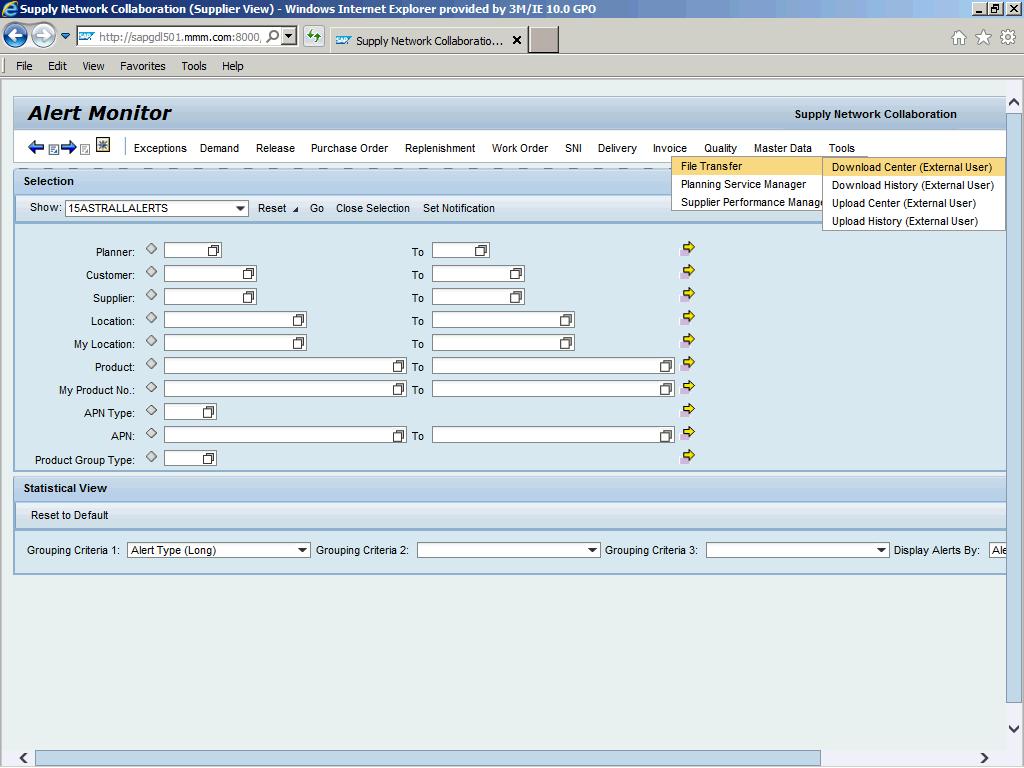Click the blue back arrow in Alert Monitor toolbar

click(36, 147)
